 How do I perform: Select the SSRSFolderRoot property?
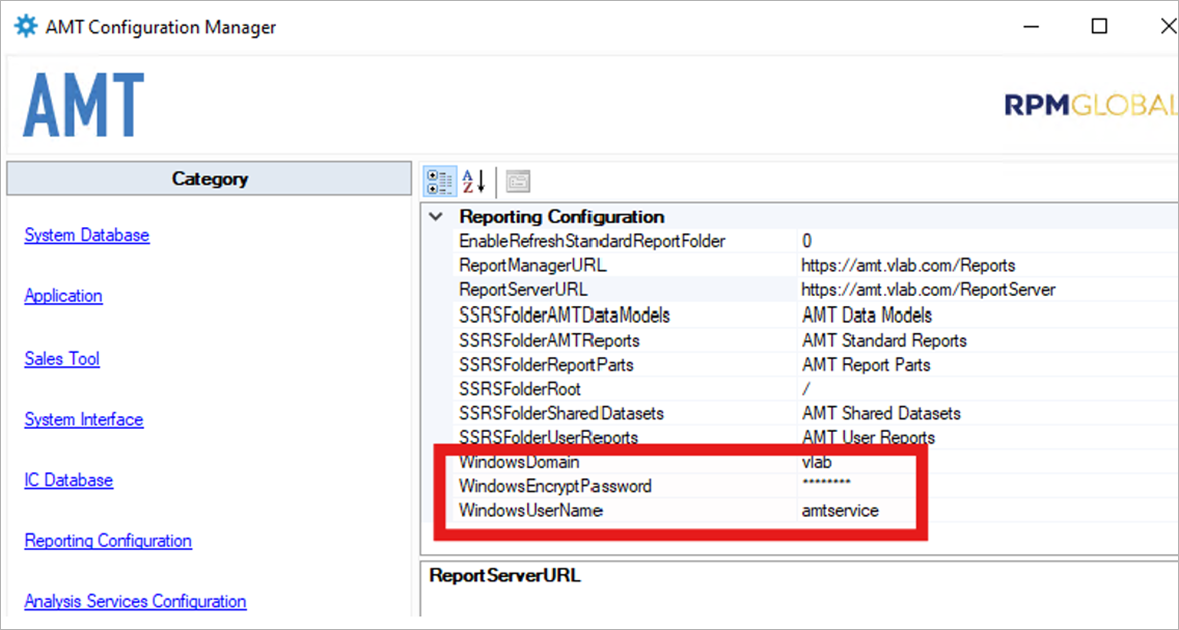[x=520, y=389]
